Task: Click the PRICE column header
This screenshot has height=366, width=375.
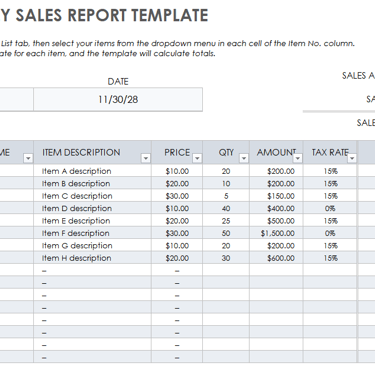Action: [177, 152]
